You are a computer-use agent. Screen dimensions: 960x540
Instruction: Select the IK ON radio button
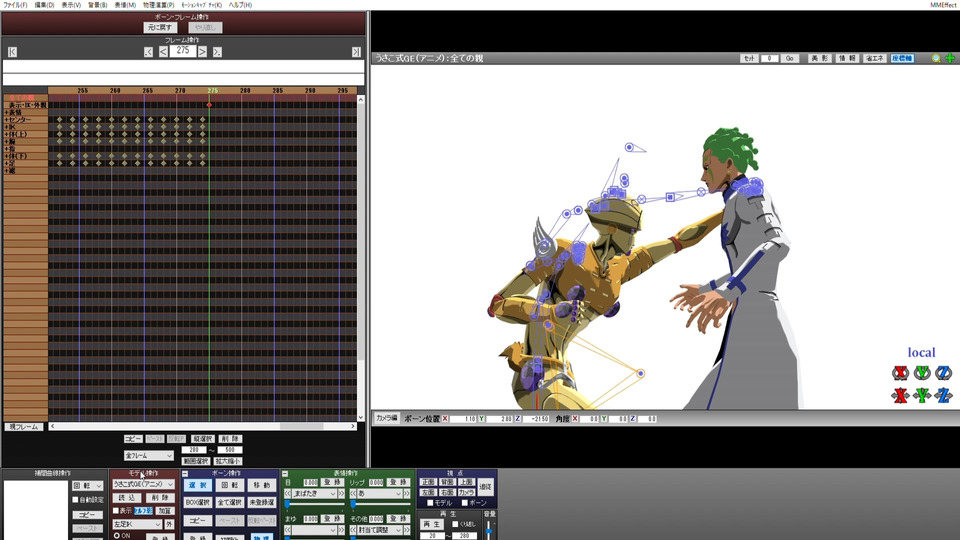pos(117,536)
